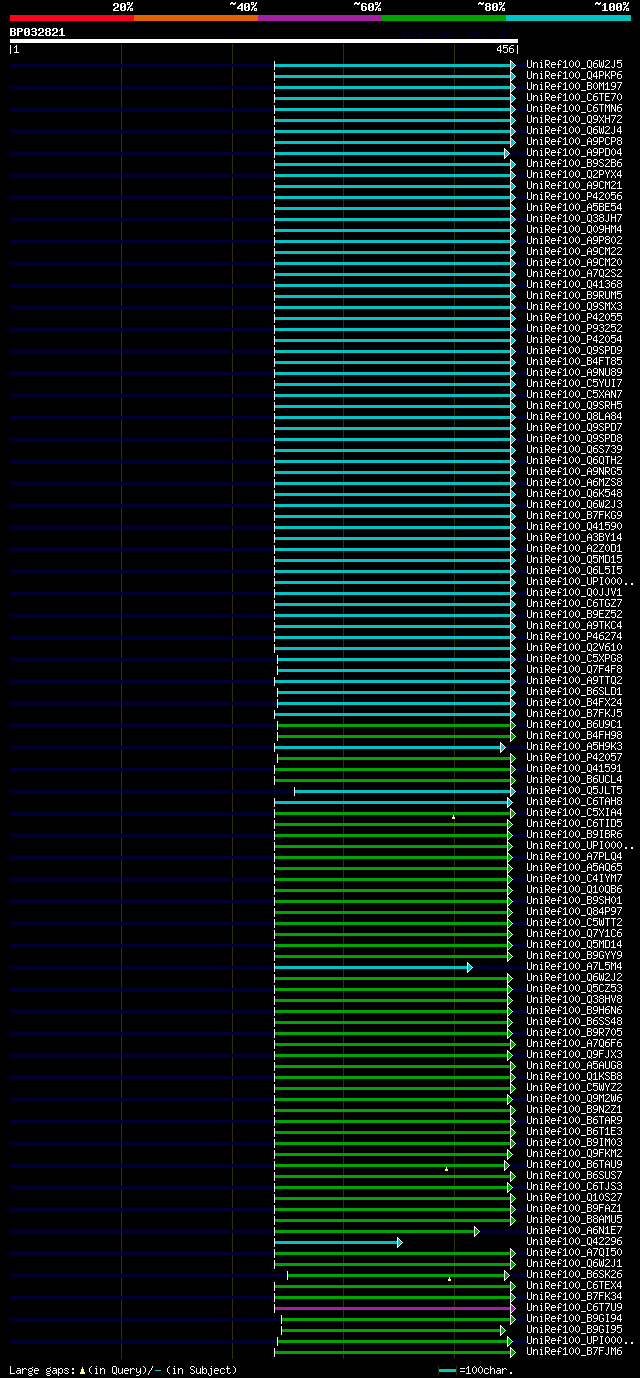Select label UniRef100_B9GI95
Viewport: 640px width, 1378px height.
(574, 1329)
